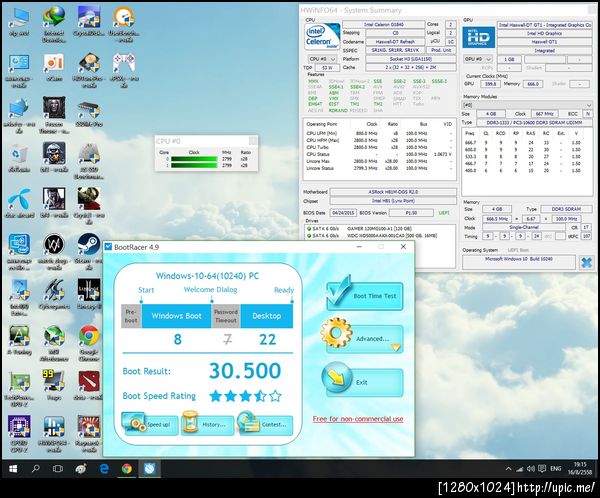The width and height of the screenshot is (600, 498).
Task: Select the GAMER 120MG100-A1 drive row
Action: (380, 229)
